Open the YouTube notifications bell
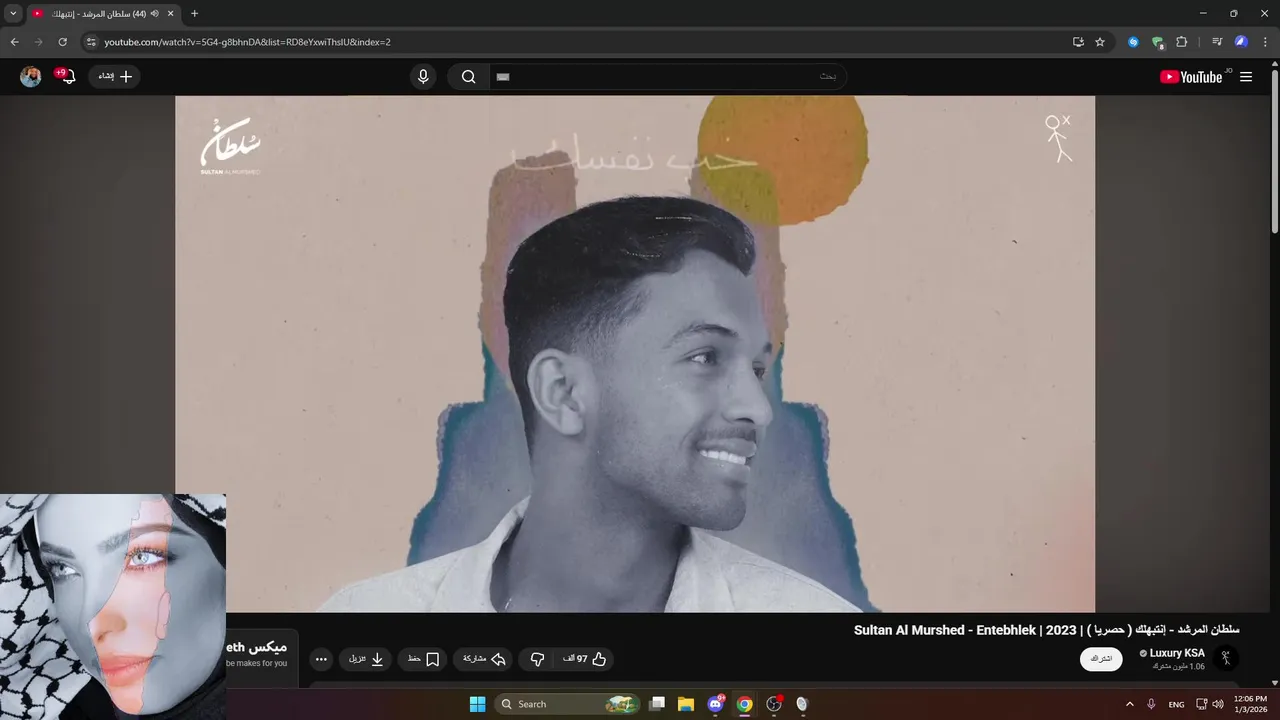 (68, 77)
